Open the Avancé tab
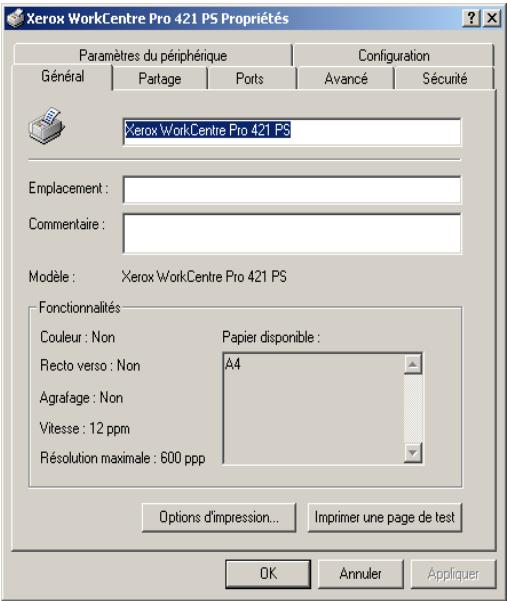 click(x=346, y=79)
